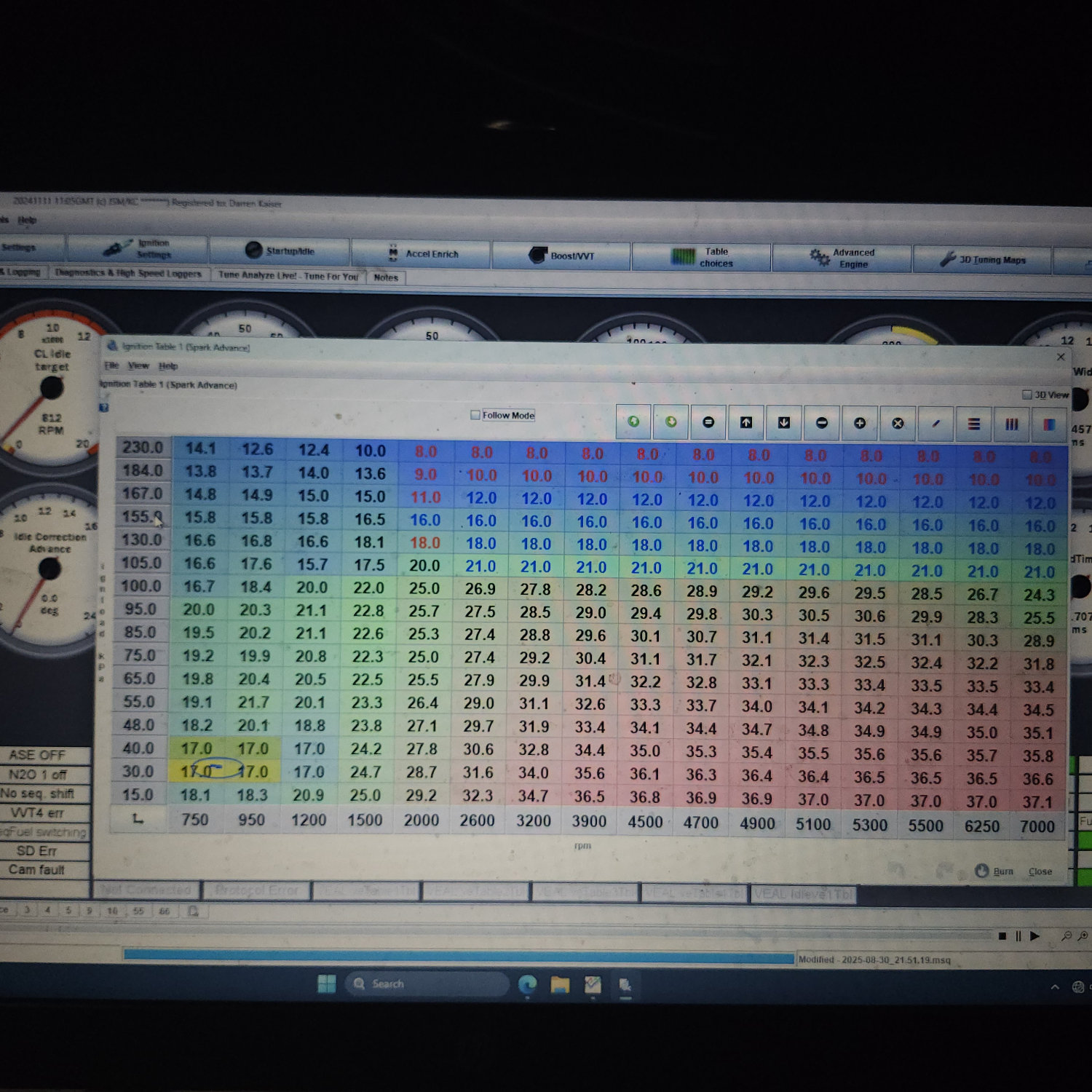Click the interpolate horizontally lines icon
1092x1092 pixels.
[973, 424]
